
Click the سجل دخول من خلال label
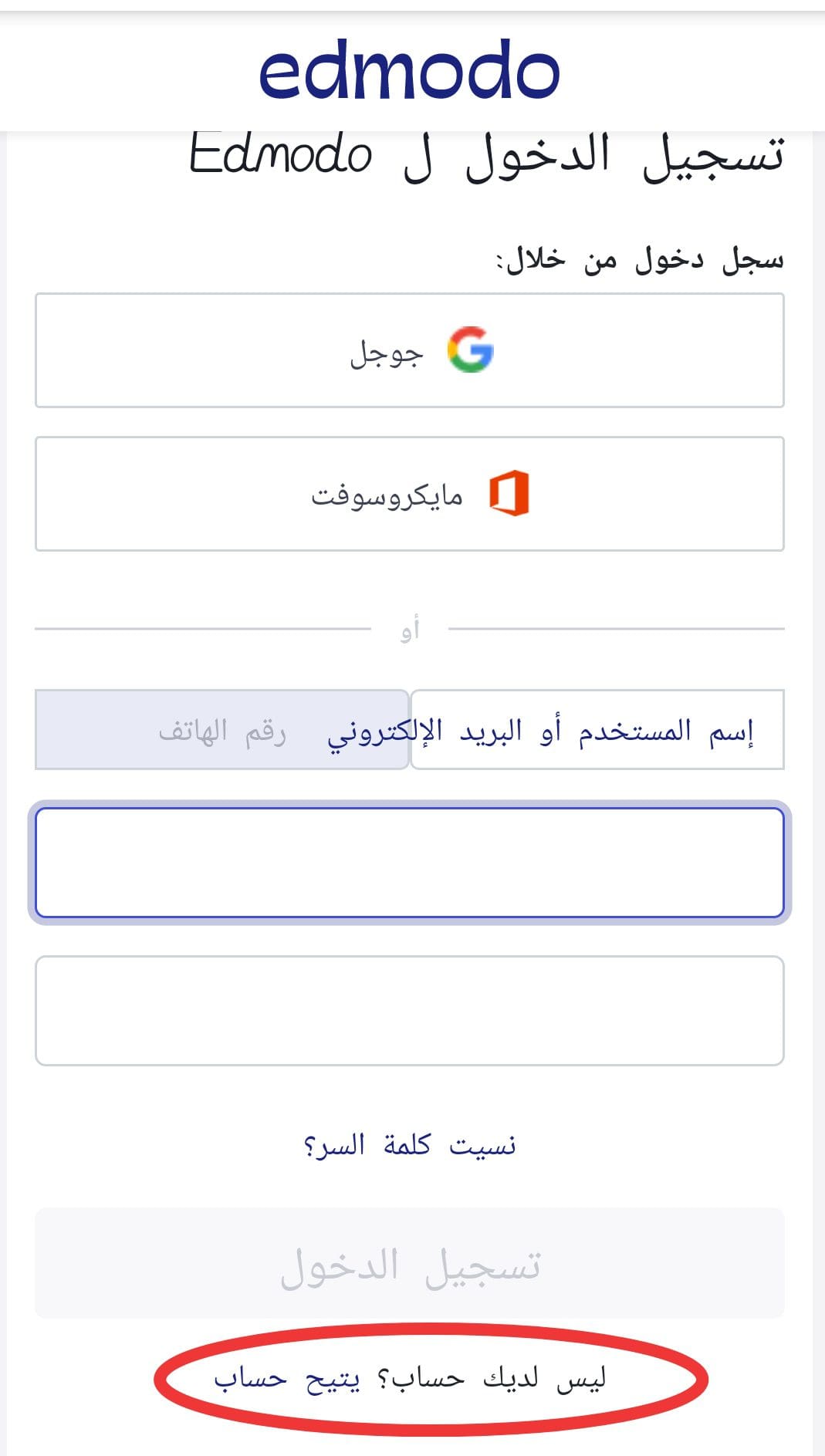(x=640, y=259)
